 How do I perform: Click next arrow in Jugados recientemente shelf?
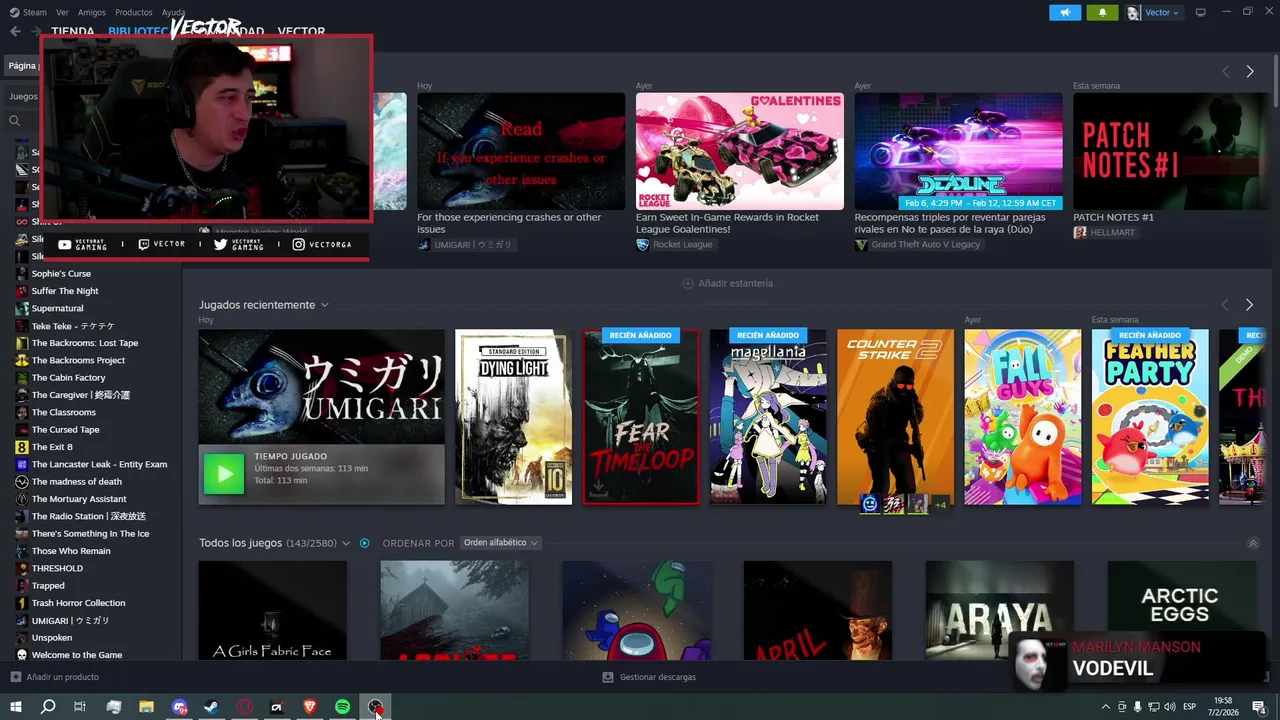(1249, 304)
